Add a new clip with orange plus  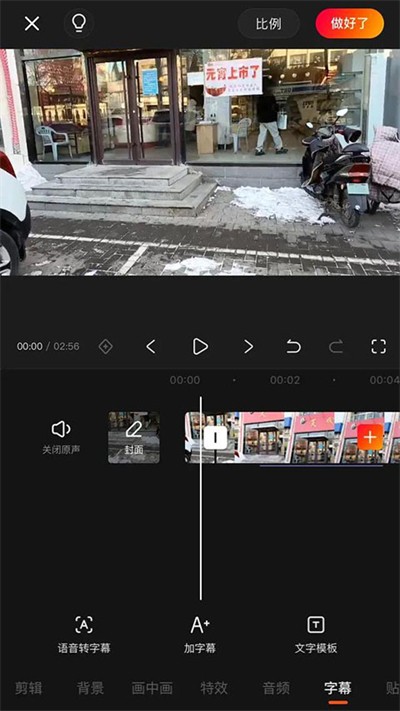pyautogui.click(x=370, y=437)
